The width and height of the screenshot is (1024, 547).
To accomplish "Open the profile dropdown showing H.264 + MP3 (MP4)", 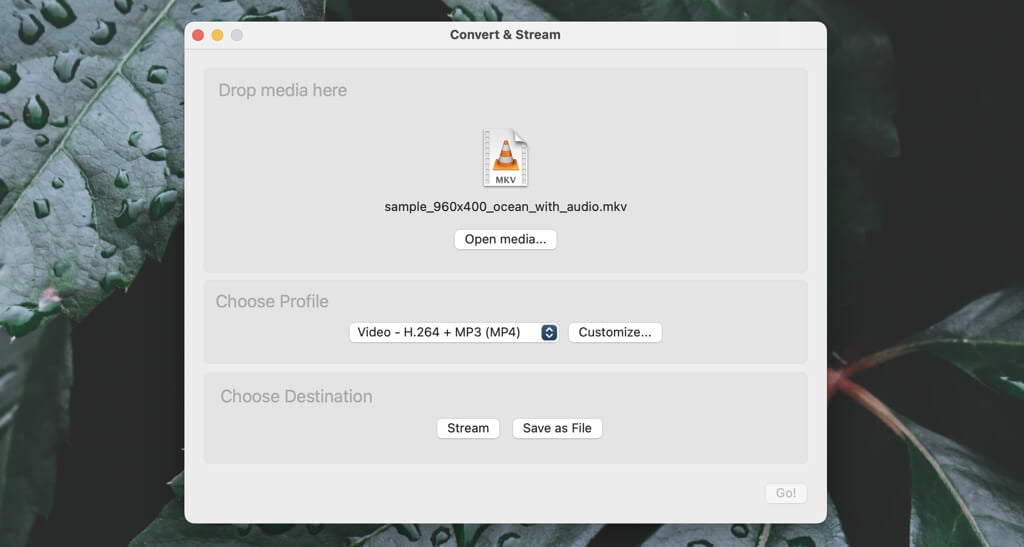I will [454, 332].
